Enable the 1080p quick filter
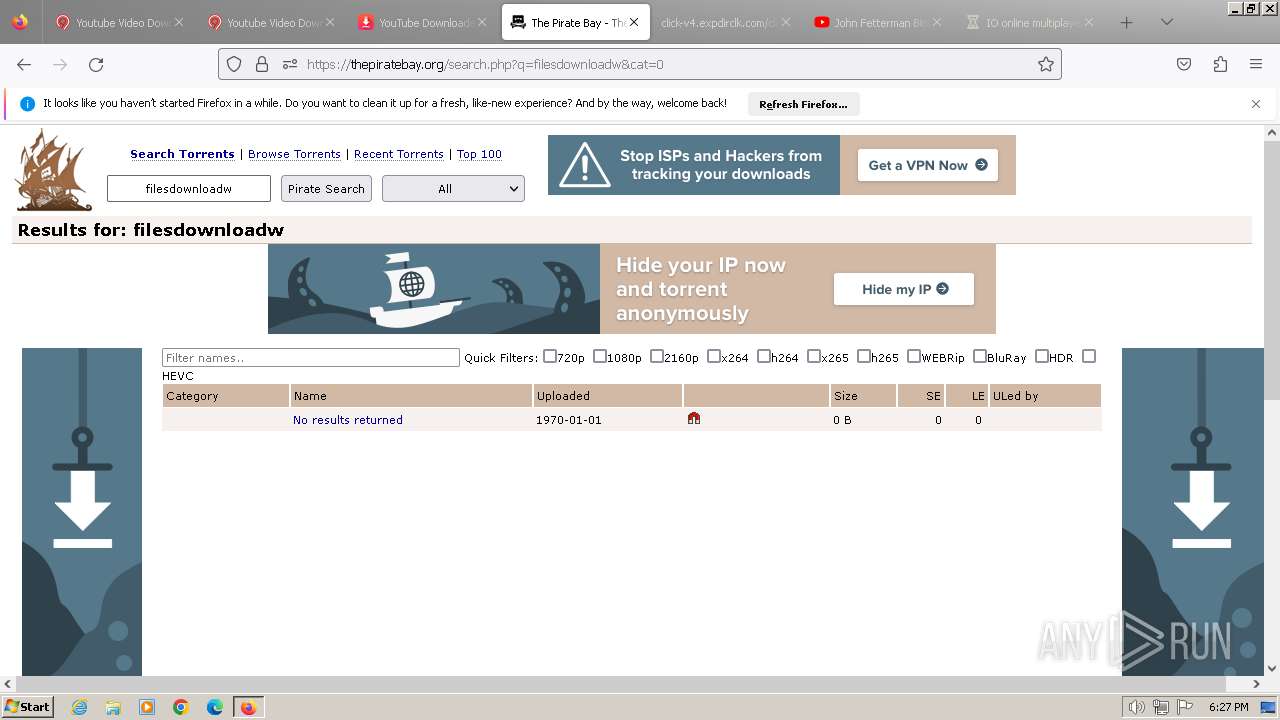 tap(600, 356)
